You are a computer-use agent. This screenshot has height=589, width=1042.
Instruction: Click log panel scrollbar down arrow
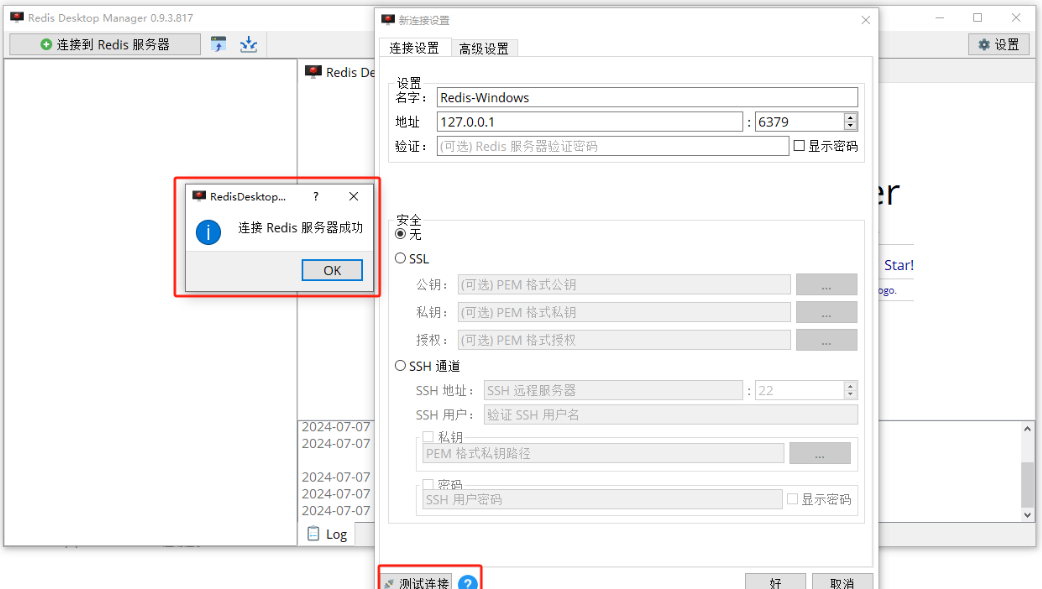click(1027, 515)
